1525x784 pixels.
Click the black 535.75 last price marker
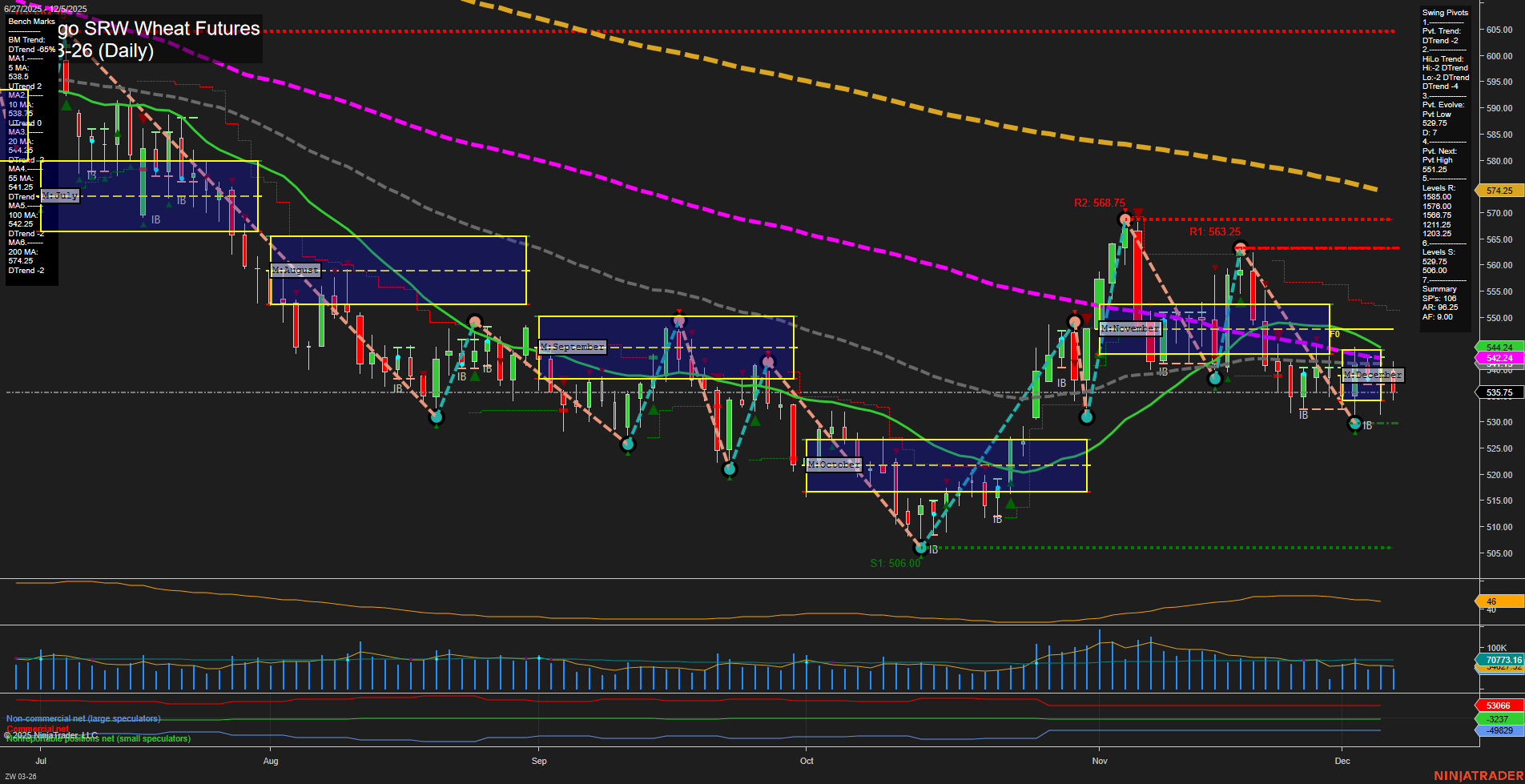pos(1496,392)
